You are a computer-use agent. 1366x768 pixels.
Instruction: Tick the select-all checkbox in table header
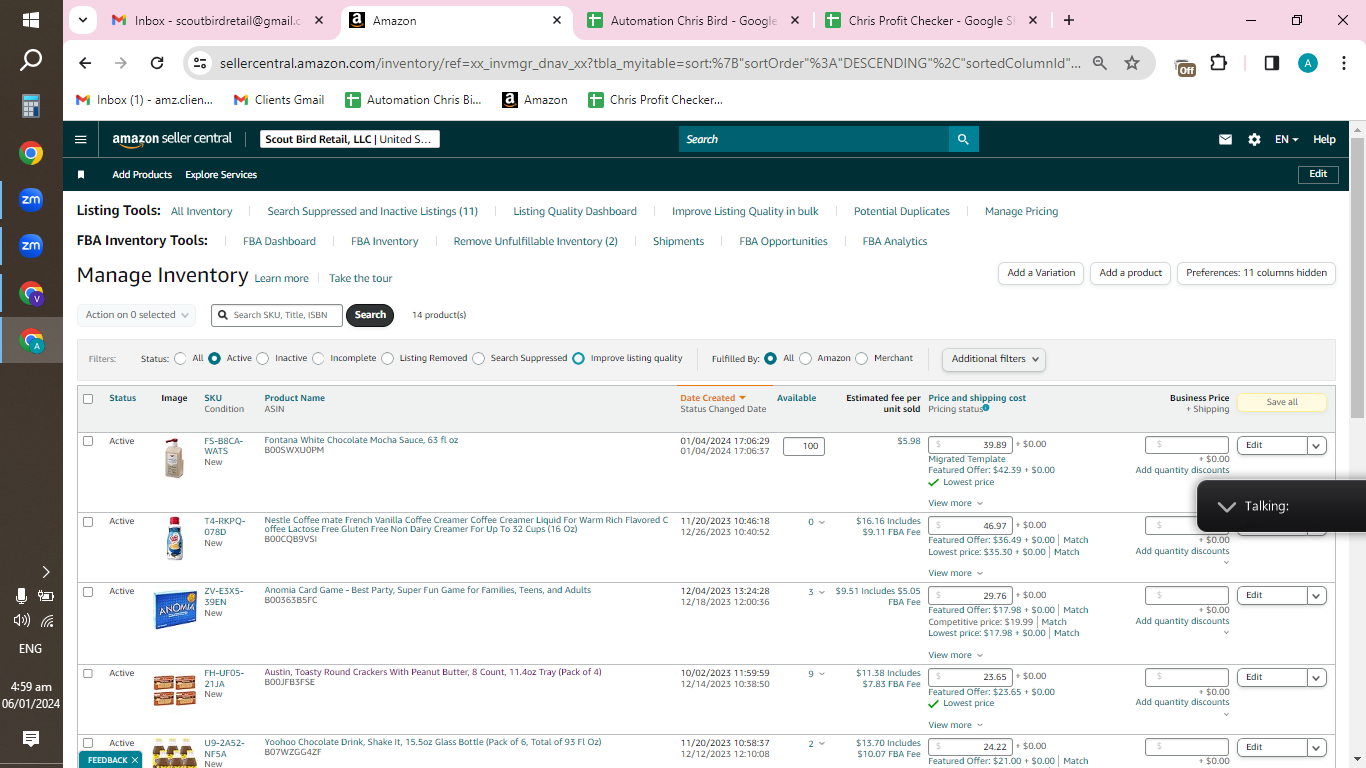tap(88, 399)
